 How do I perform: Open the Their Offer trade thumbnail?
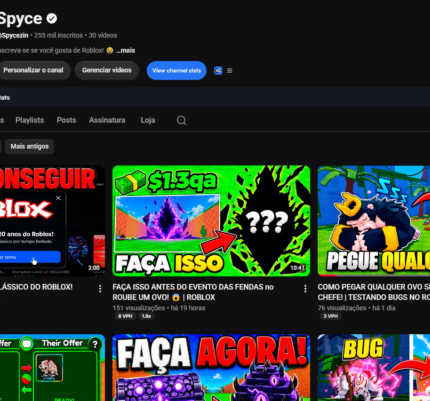click(x=52, y=368)
